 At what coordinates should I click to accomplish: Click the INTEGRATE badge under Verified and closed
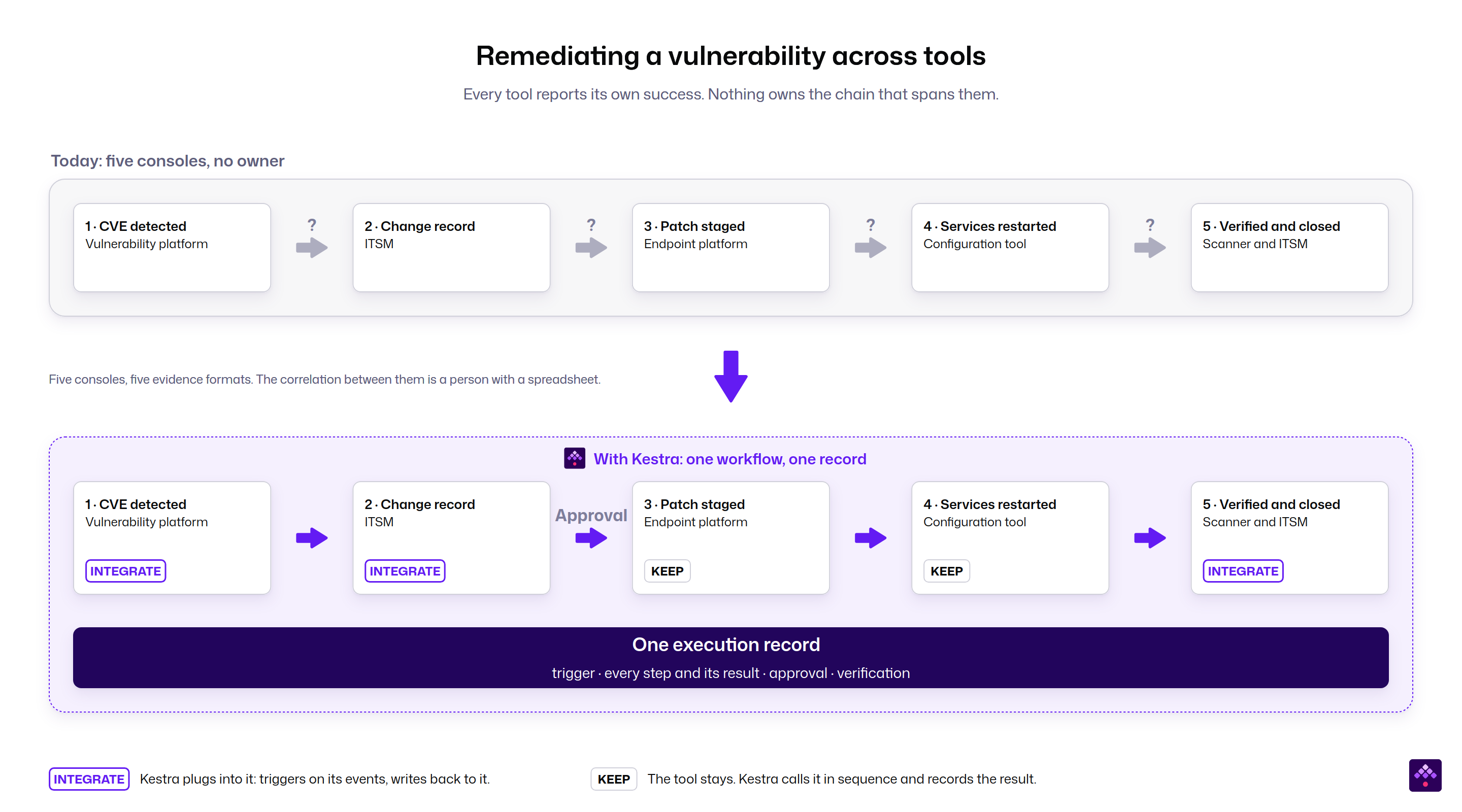[x=1243, y=571]
